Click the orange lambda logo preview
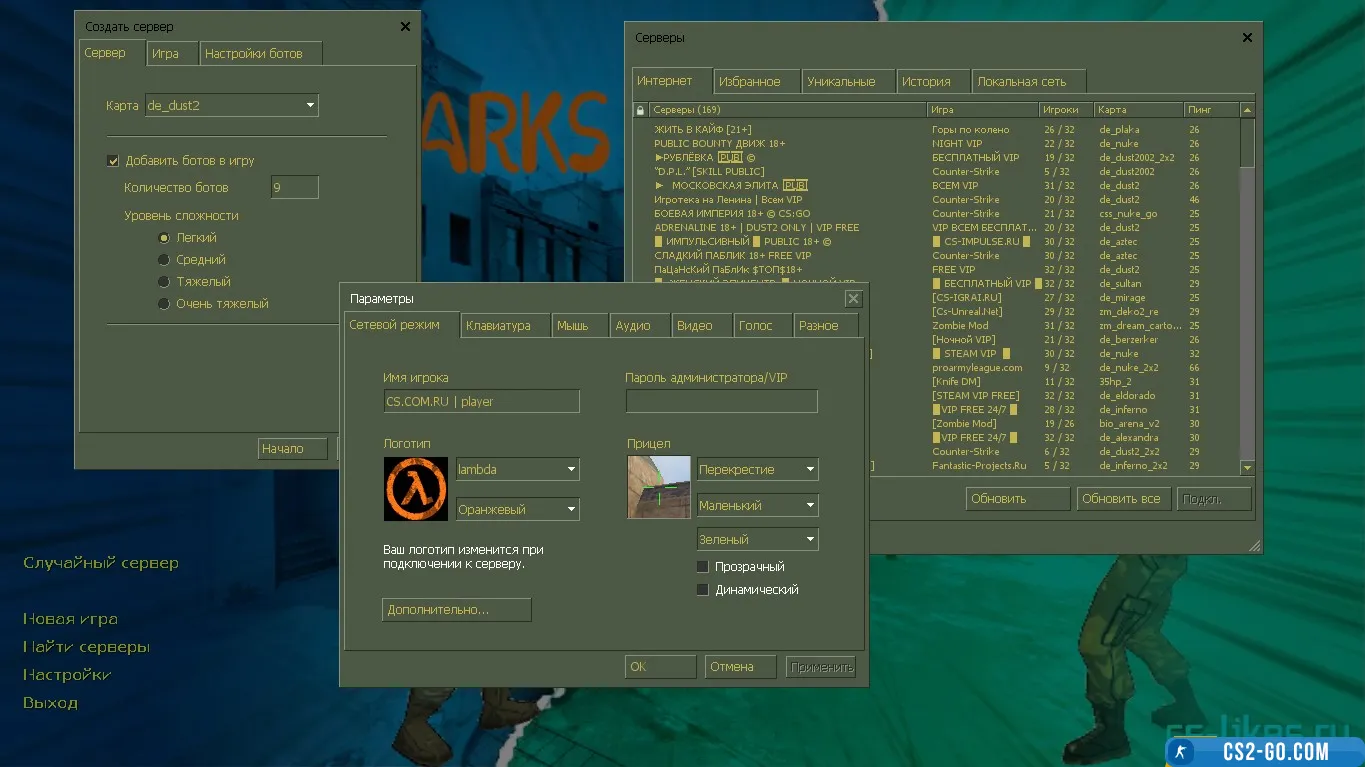 415,489
